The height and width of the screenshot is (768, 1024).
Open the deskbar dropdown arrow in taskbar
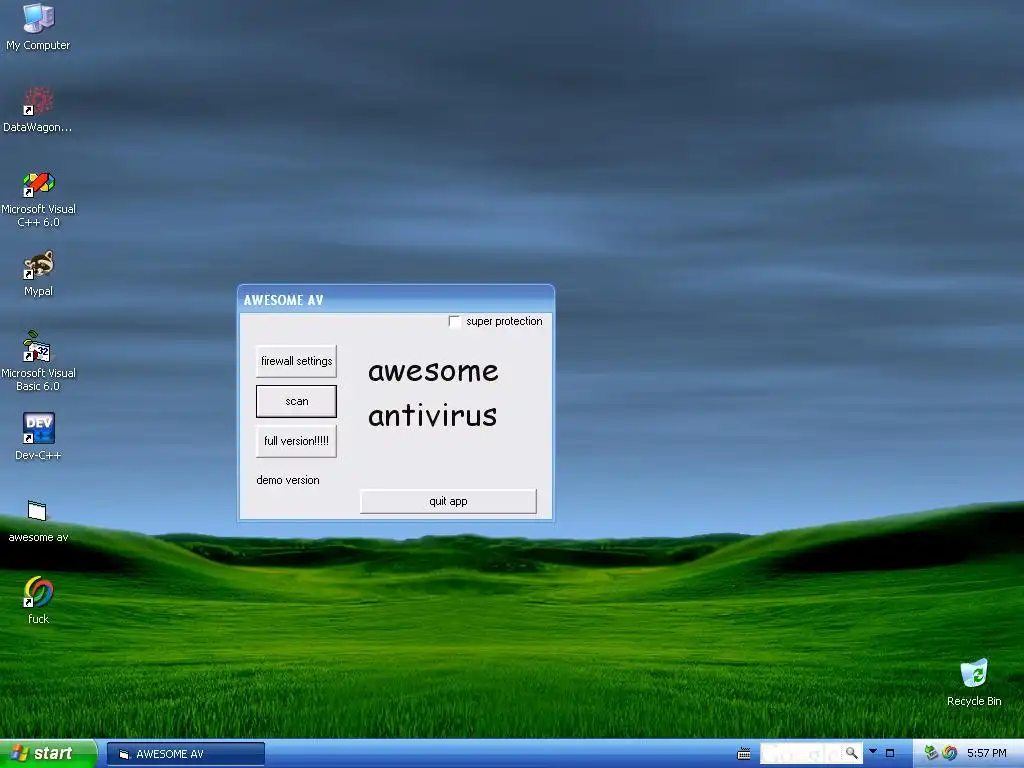click(x=873, y=752)
